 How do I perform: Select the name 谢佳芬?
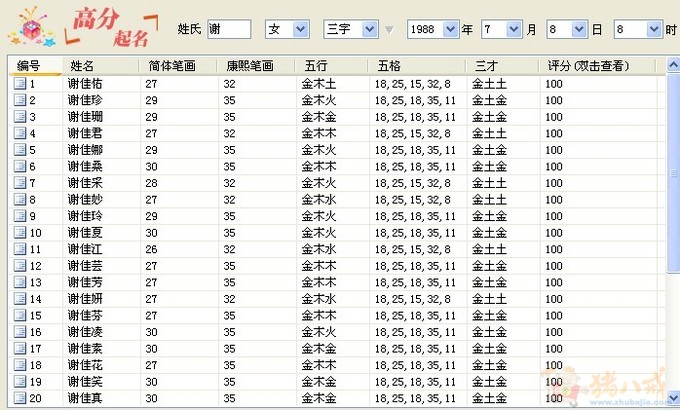click(85, 315)
